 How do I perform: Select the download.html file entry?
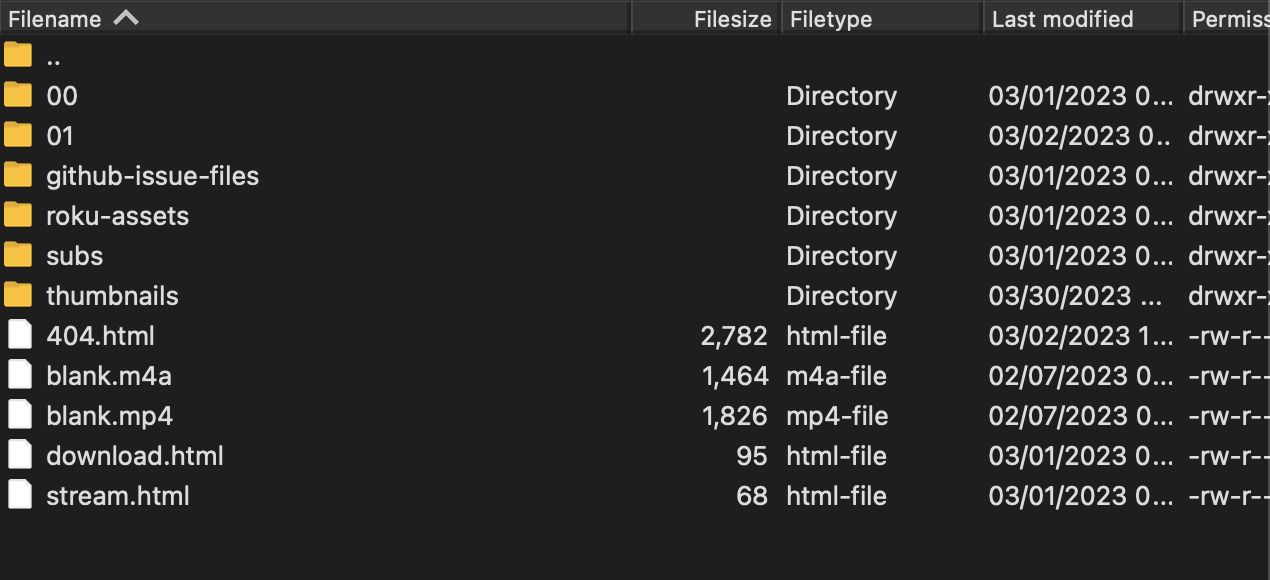pyautogui.click(x=134, y=455)
